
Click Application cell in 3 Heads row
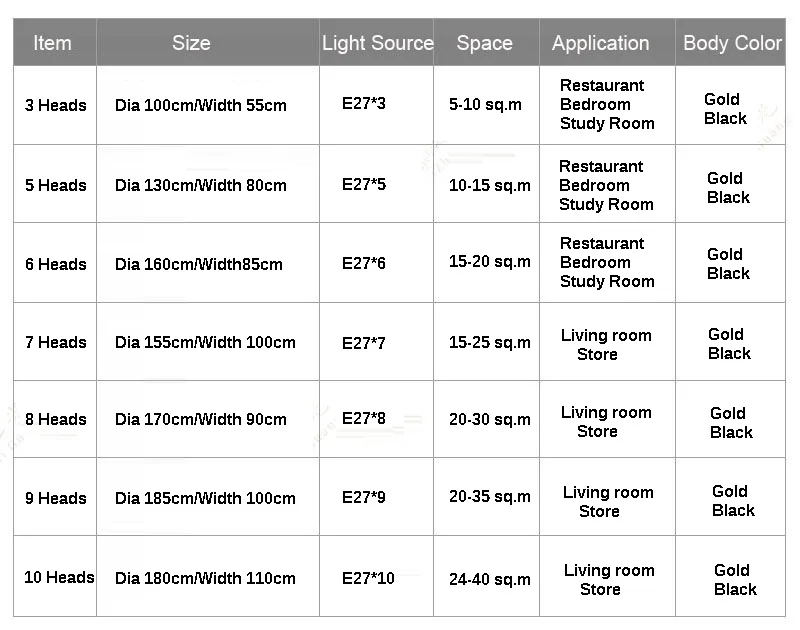click(607, 105)
